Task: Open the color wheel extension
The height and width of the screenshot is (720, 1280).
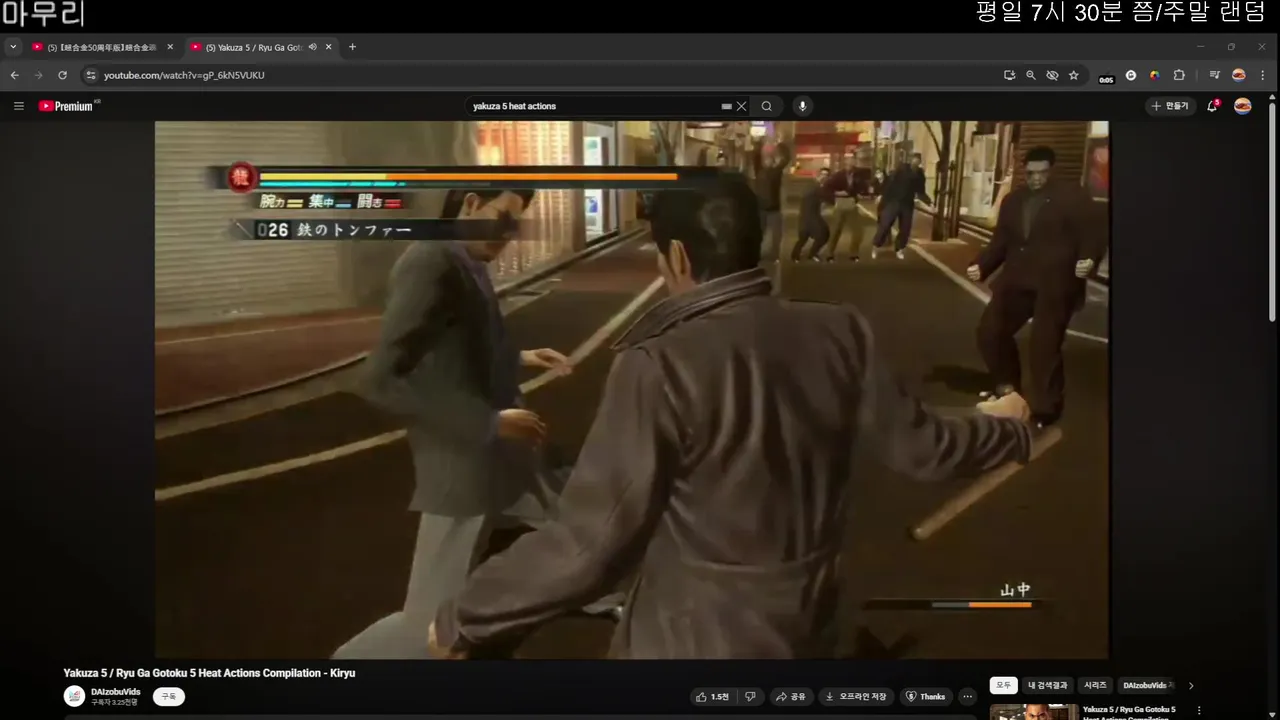Action: [x=1154, y=75]
